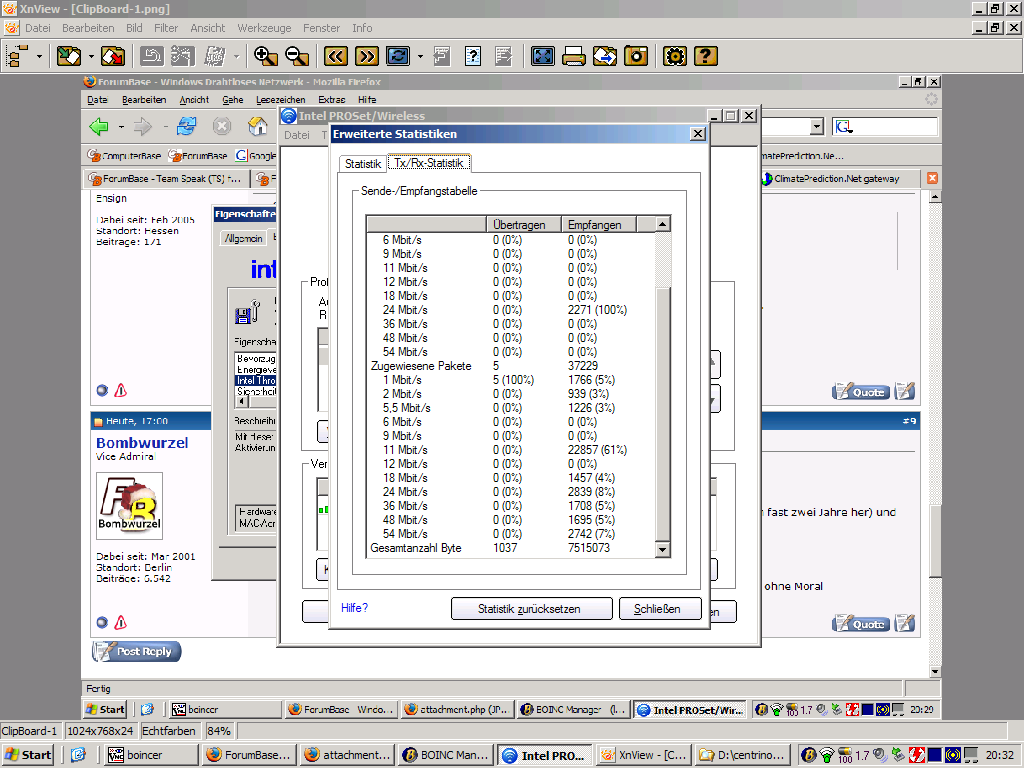Click the Reload icon in Firefox screenshot
Viewport: 1024px width, 768px height.
[187, 126]
